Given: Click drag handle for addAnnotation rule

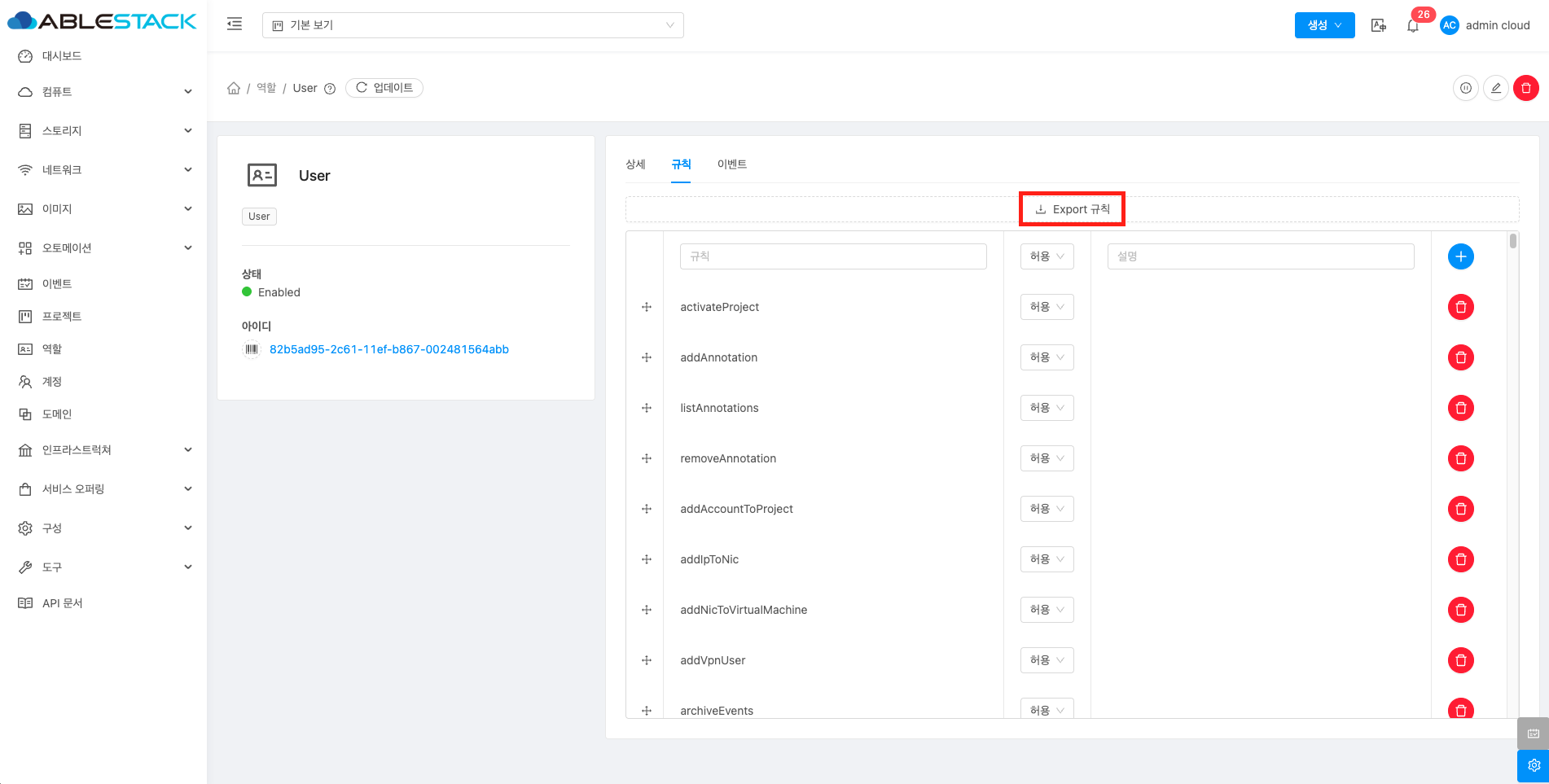Looking at the screenshot, I should [647, 357].
